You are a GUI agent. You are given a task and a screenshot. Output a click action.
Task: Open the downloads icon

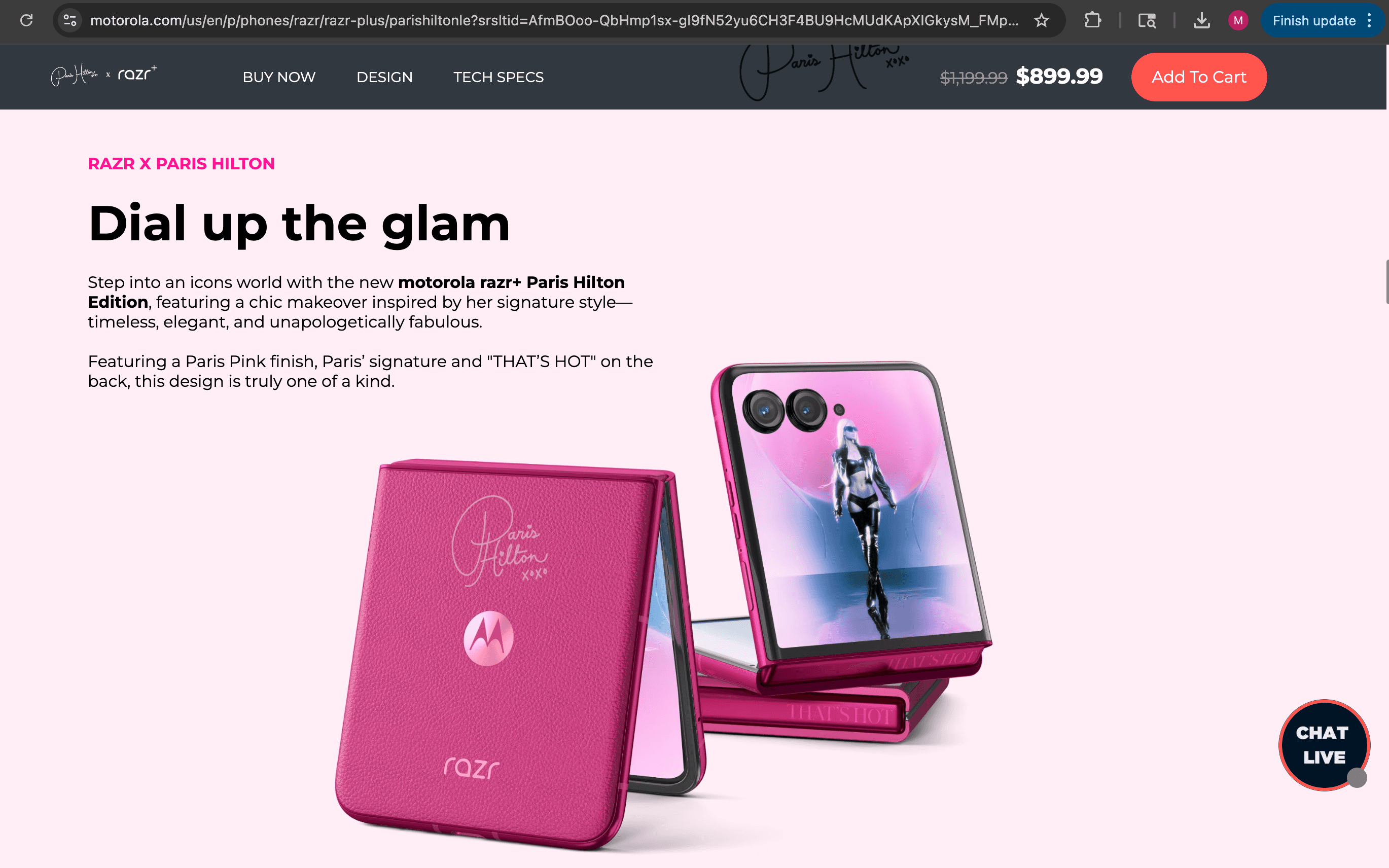coord(1201,21)
